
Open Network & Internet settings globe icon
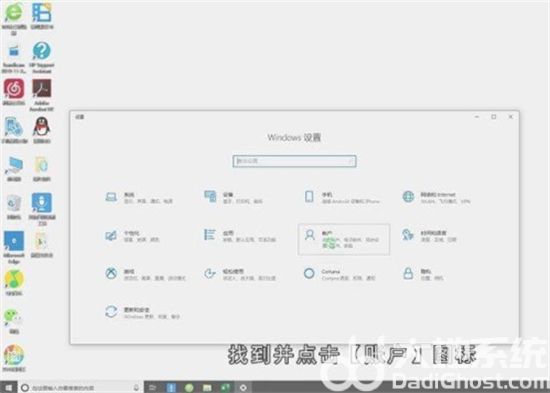click(408, 197)
